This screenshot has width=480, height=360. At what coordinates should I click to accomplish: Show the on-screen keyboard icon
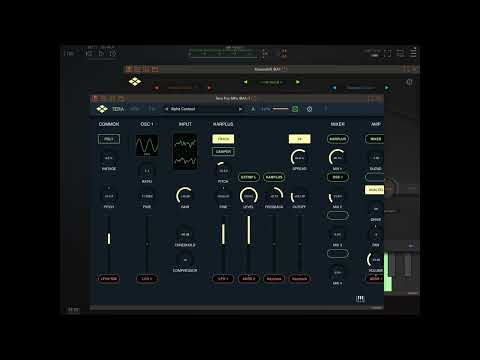point(360,299)
